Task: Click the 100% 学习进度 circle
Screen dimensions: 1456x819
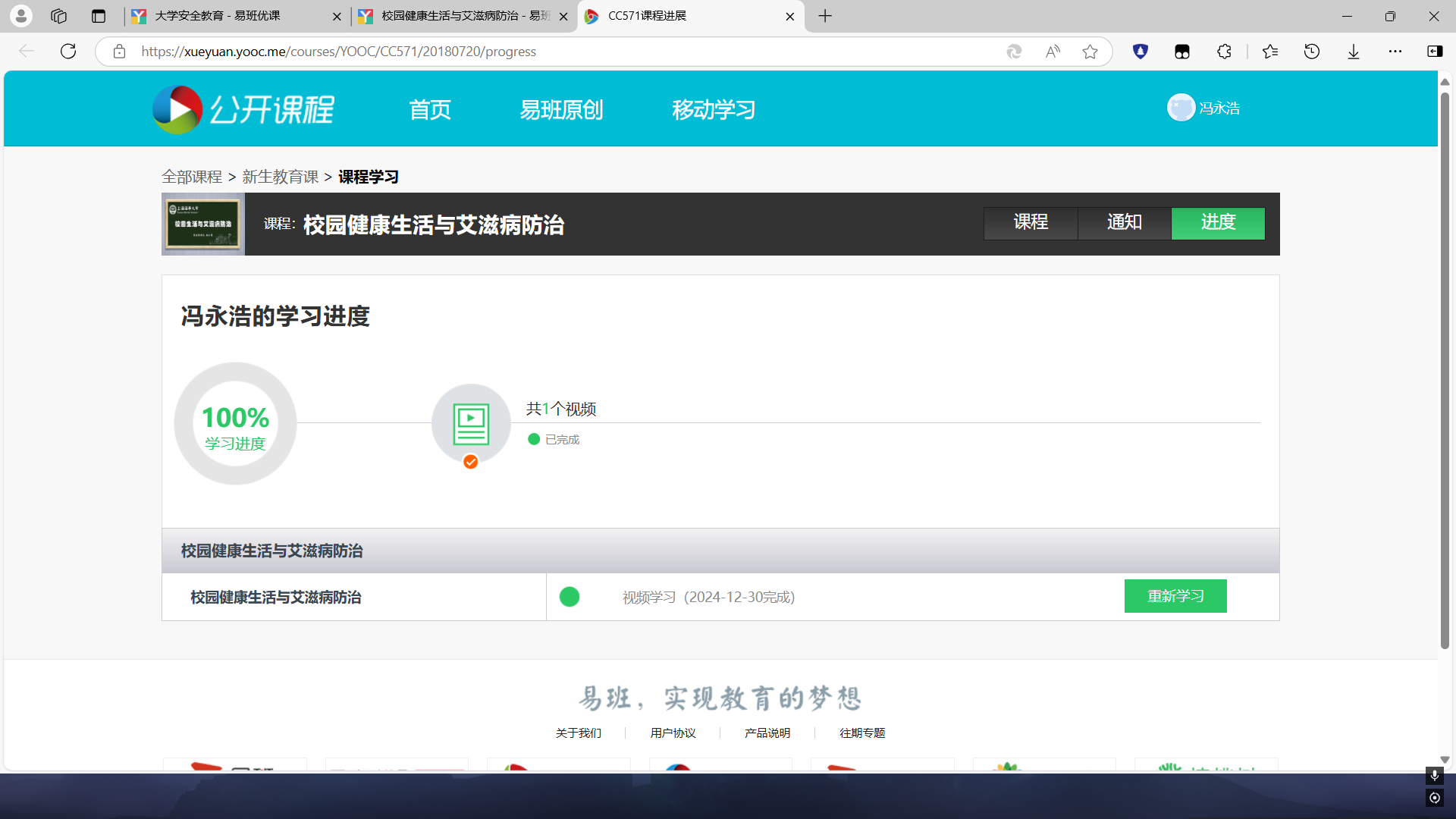Action: [235, 424]
